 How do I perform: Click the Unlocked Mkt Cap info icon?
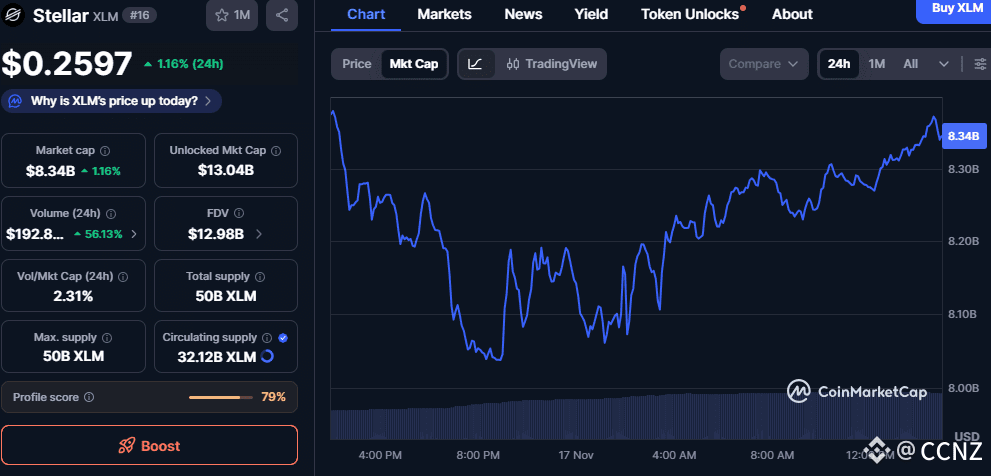click(275, 150)
